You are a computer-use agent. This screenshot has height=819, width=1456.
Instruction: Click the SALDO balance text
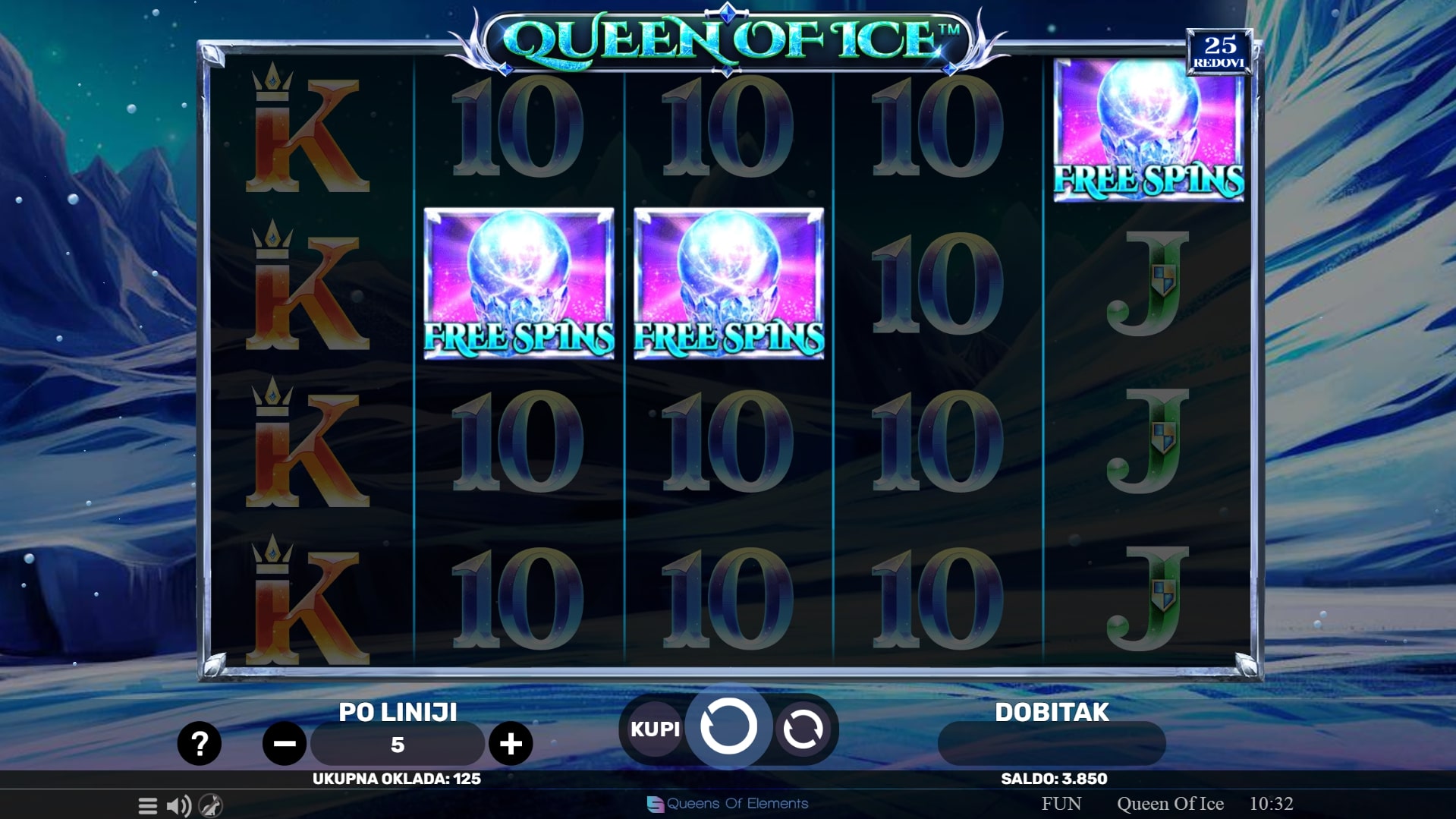tap(1054, 779)
